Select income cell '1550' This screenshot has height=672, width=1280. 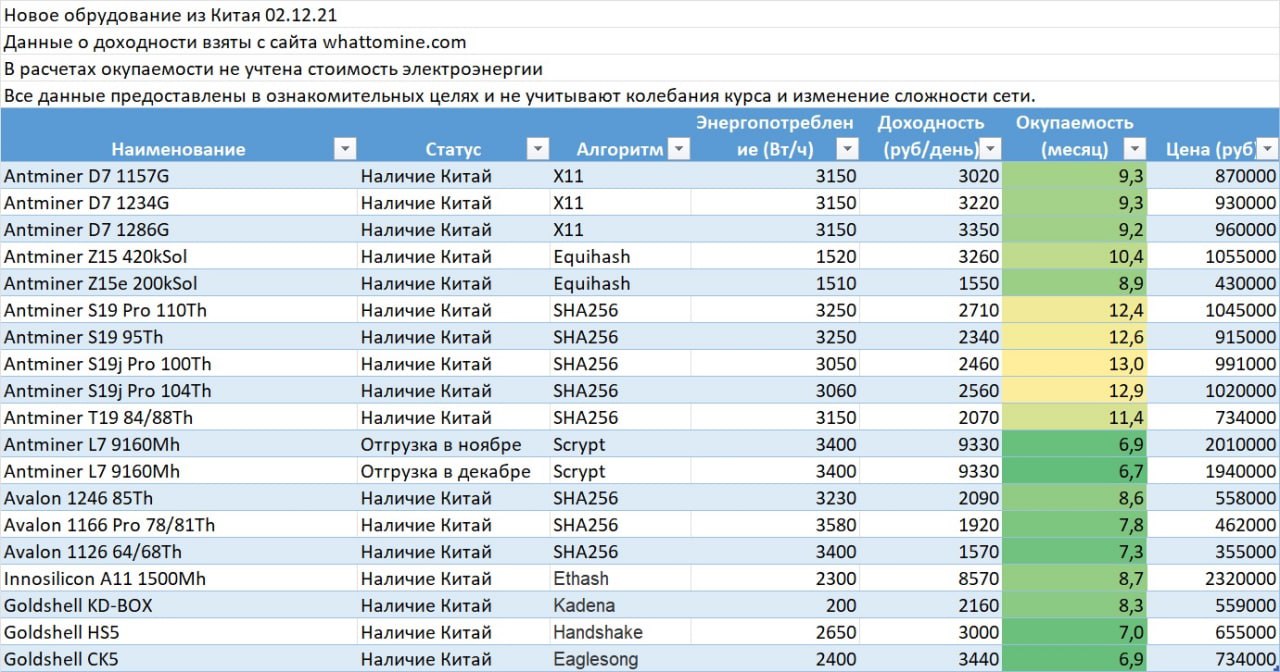tap(932, 284)
